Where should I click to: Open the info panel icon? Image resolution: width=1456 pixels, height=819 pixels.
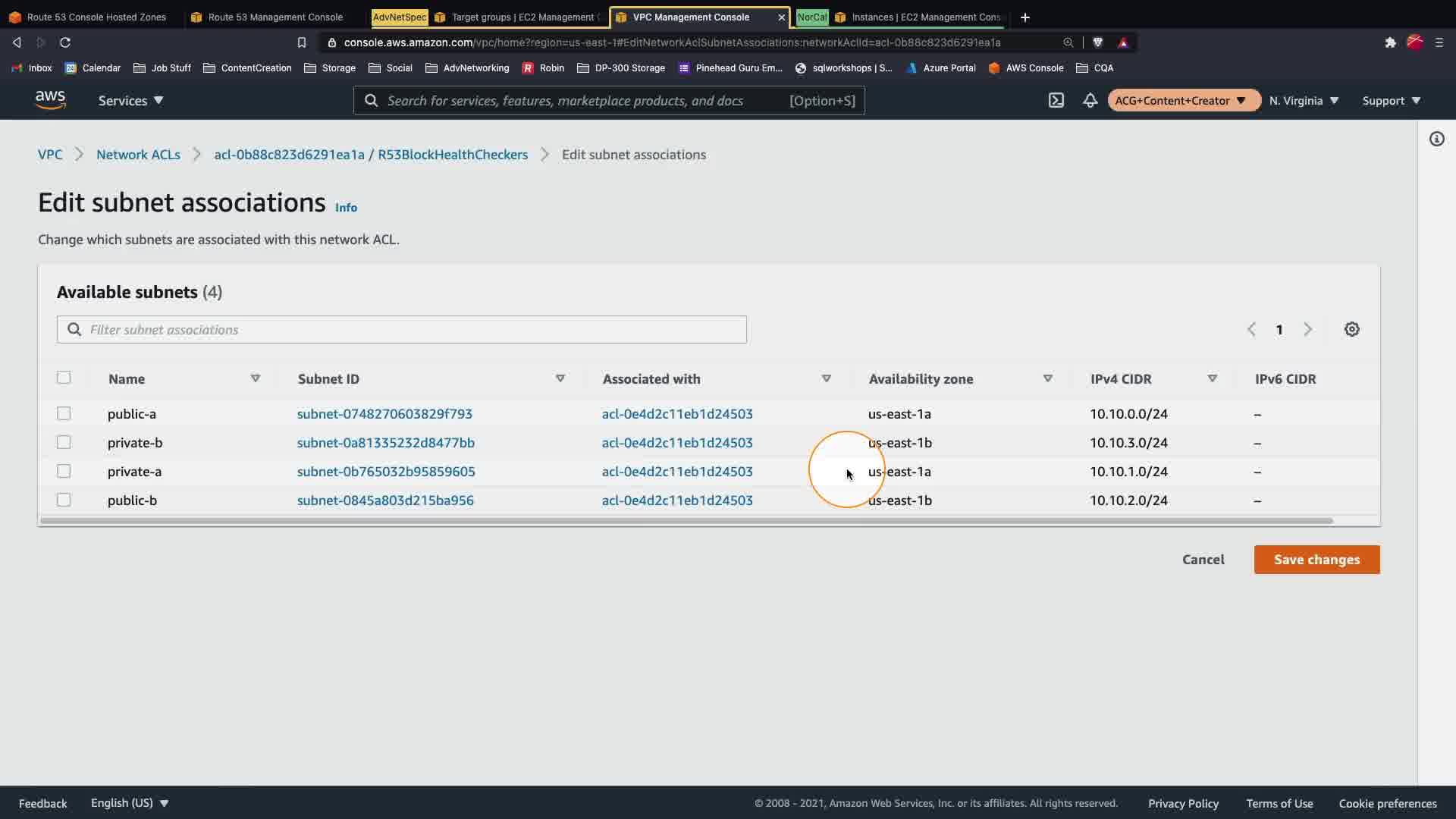(x=1436, y=139)
